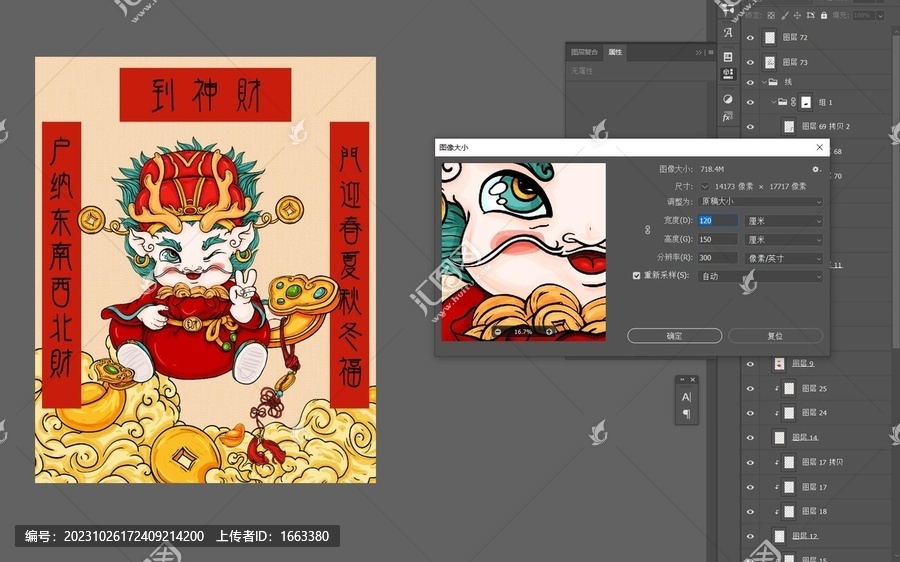Click the character A icon in small floating panel
This screenshot has height=562, width=900.
[686, 397]
